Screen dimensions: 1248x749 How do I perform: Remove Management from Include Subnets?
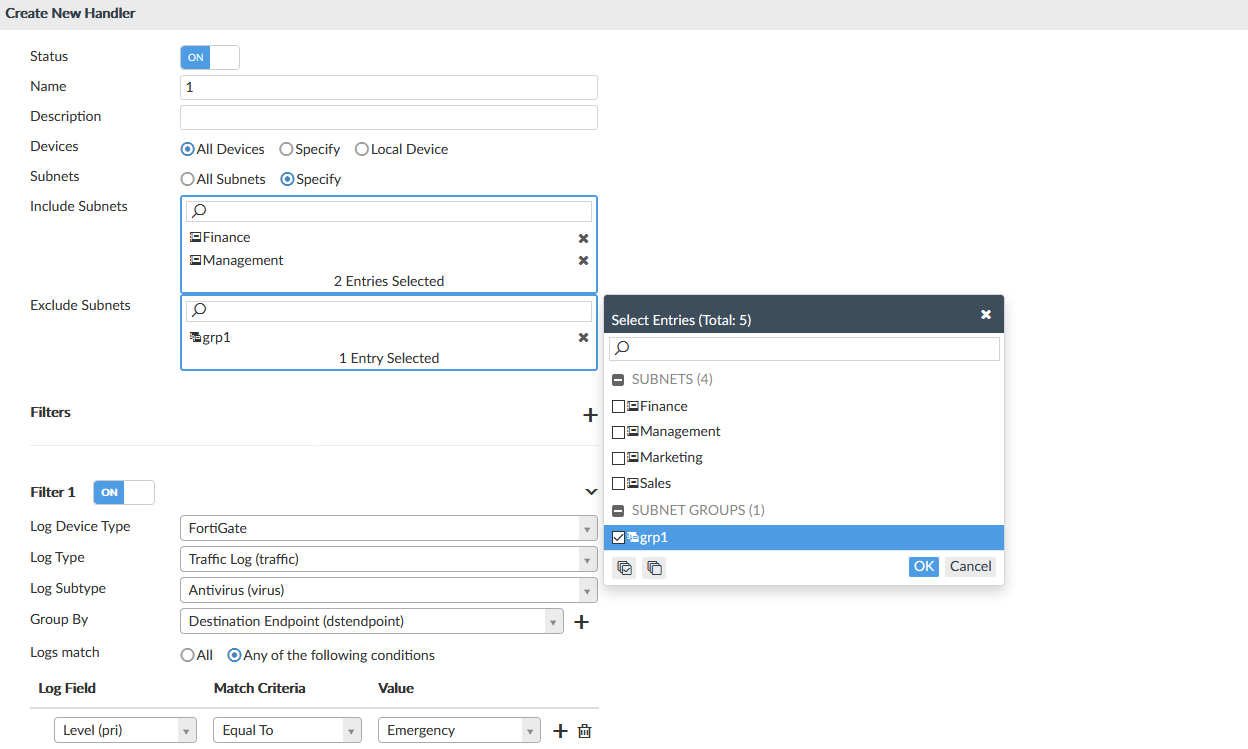(x=583, y=261)
